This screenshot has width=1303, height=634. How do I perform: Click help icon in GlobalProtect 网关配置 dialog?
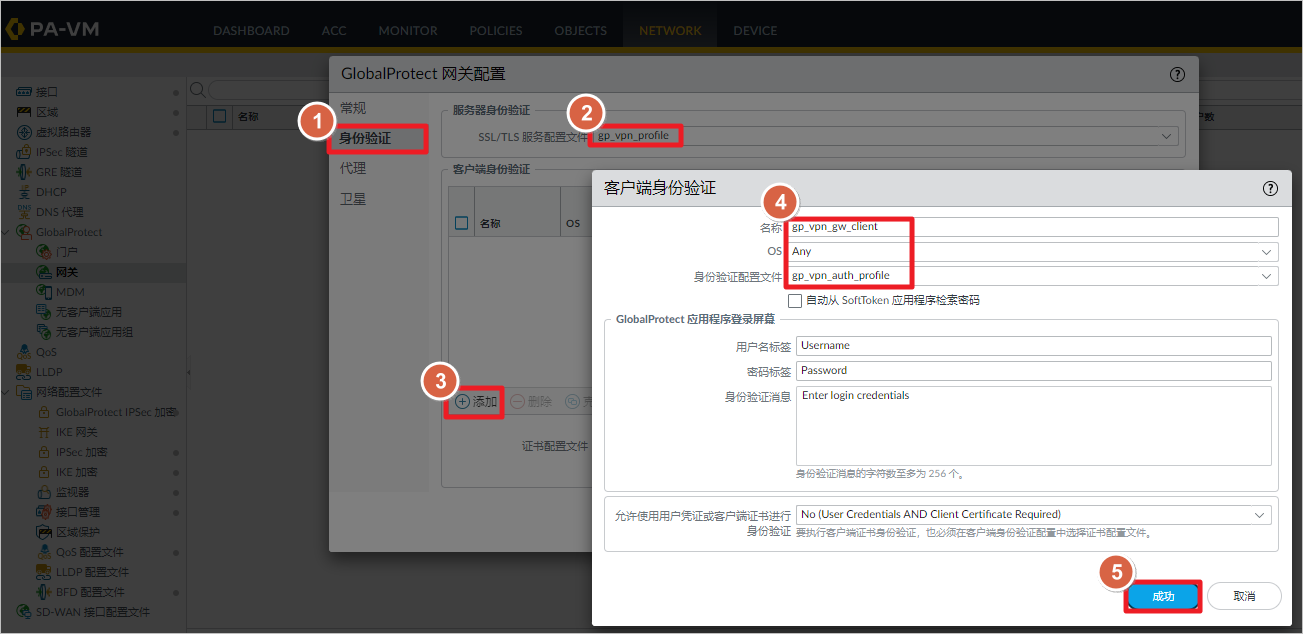click(x=1177, y=74)
